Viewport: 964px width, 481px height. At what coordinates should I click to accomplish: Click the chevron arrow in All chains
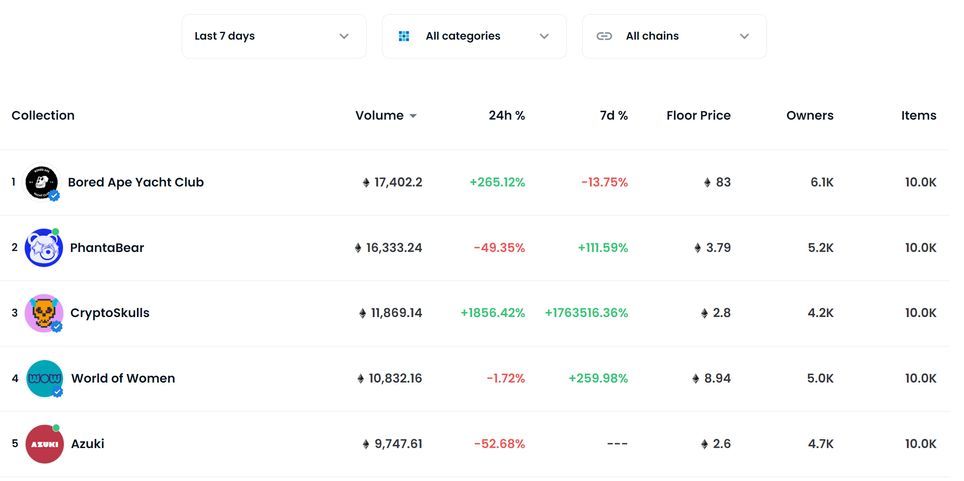[745, 36]
